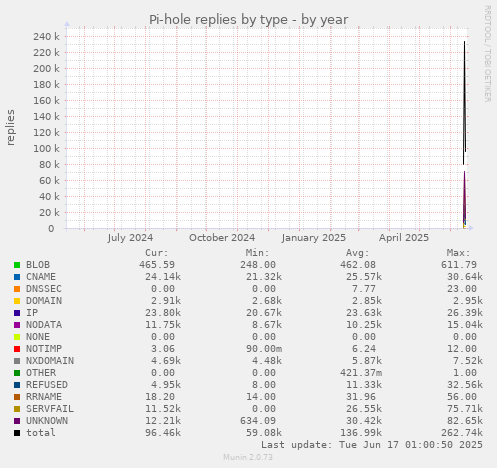Click BLOB current value 465.59
497x468 pixels.
pos(157,265)
